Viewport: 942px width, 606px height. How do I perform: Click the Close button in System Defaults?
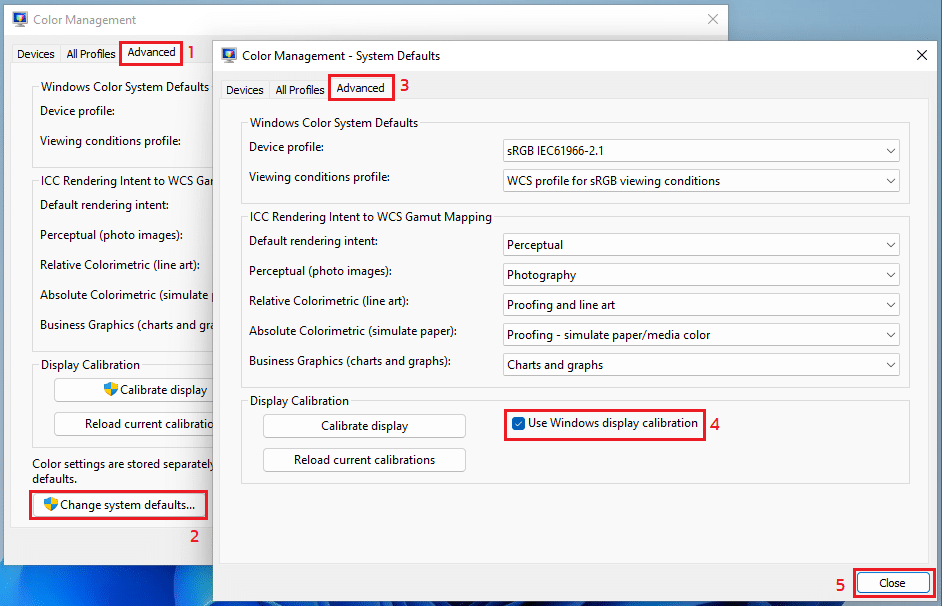click(892, 583)
